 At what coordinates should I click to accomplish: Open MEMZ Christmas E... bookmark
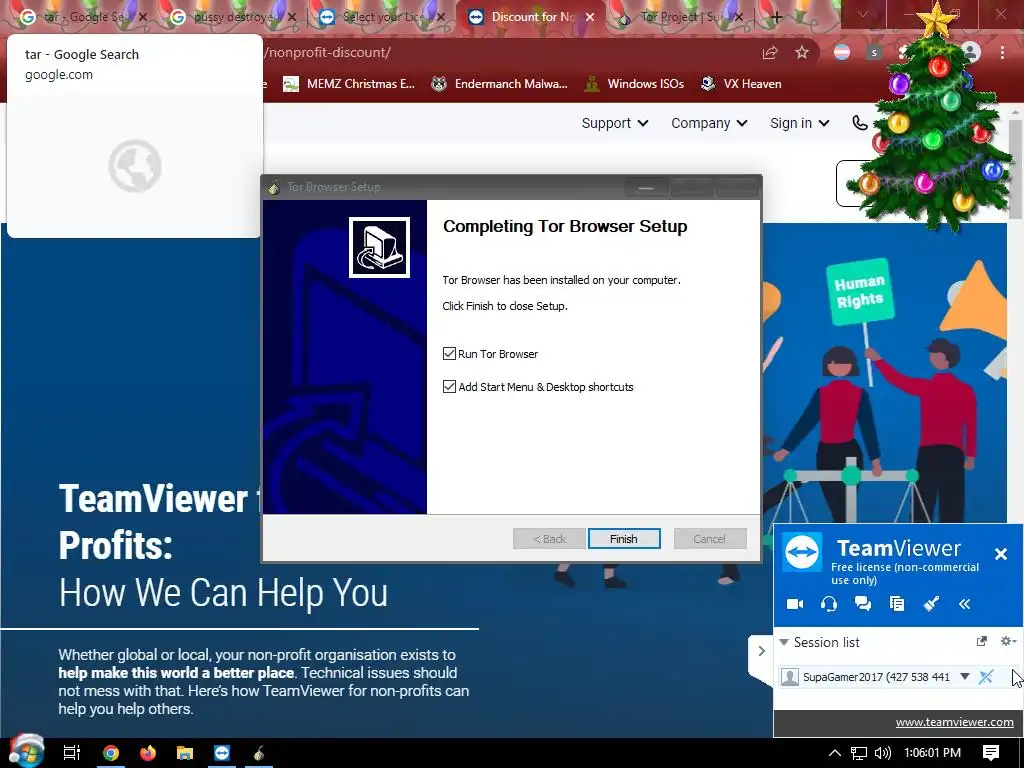click(349, 84)
